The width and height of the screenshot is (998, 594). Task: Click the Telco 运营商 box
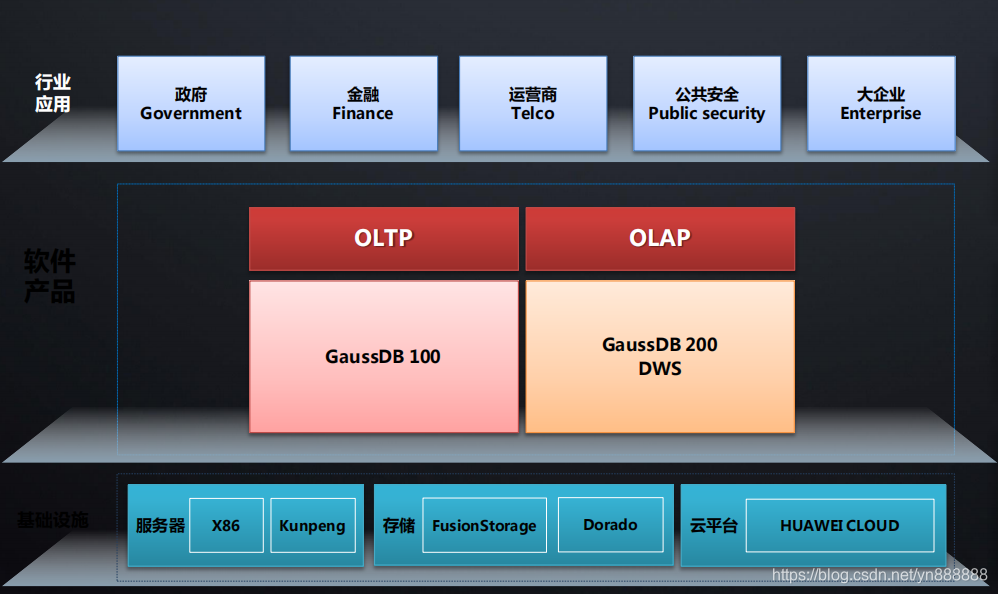click(533, 104)
